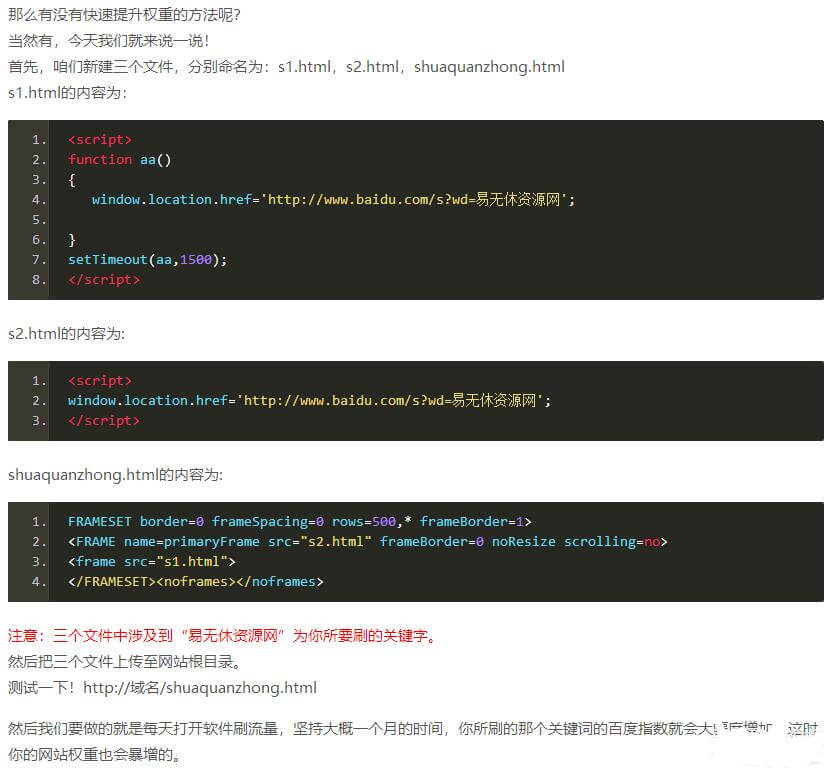The width and height of the screenshot is (825, 768).
Task: Click the line '然后把三个文件上传至网站根目录'
Action: pyautogui.click(x=123, y=661)
